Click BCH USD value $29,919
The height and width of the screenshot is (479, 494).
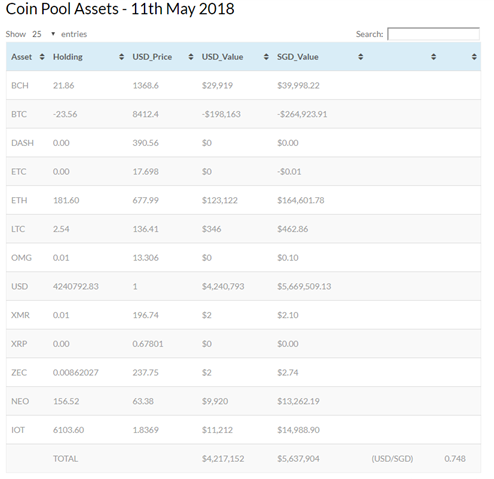pos(217,86)
